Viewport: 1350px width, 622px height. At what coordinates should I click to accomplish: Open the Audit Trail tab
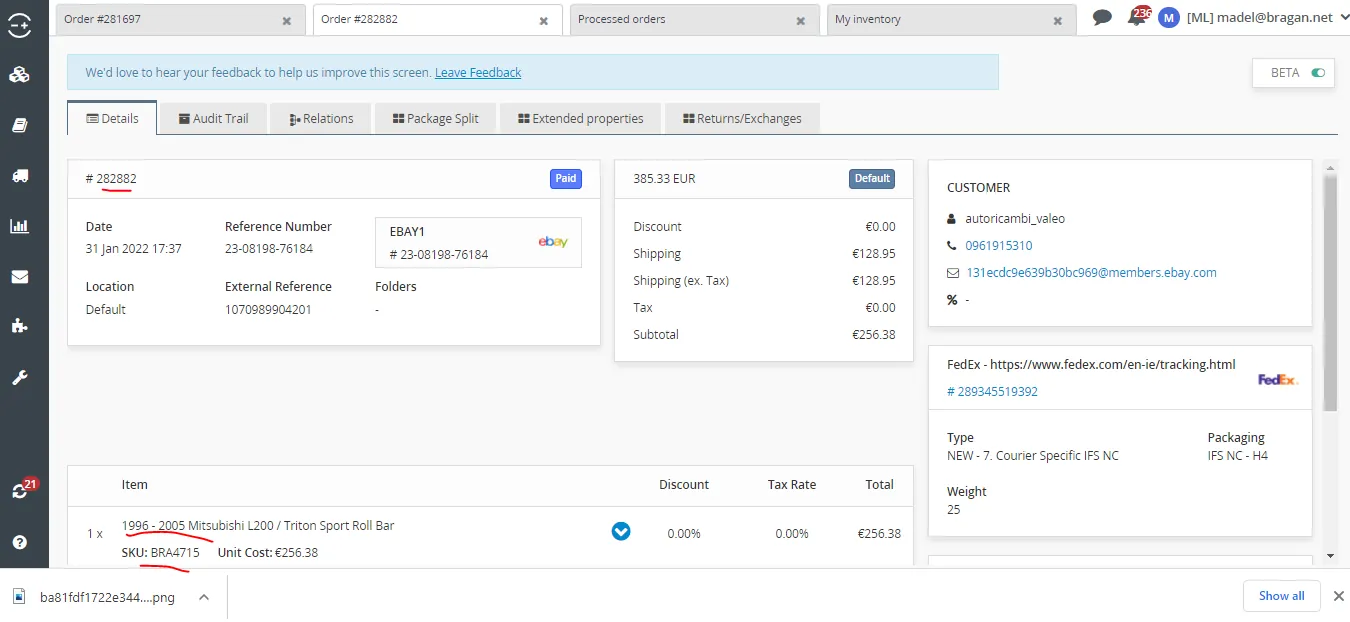tap(213, 118)
